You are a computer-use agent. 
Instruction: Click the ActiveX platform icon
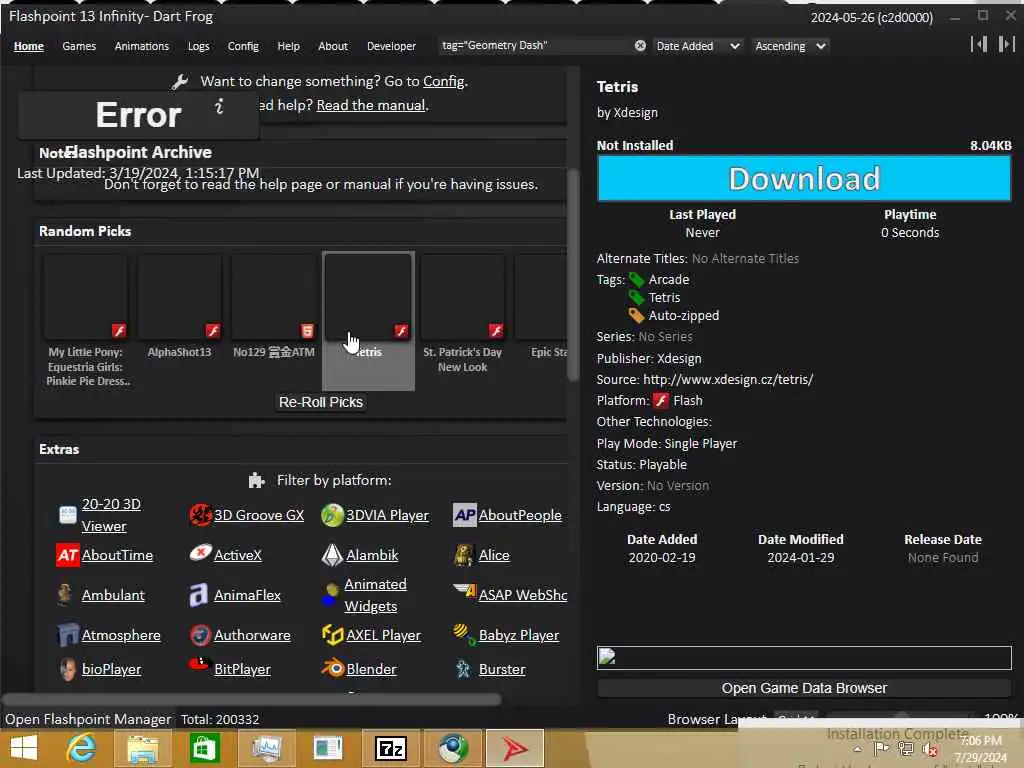pyautogui.click(x=200, y=554)
